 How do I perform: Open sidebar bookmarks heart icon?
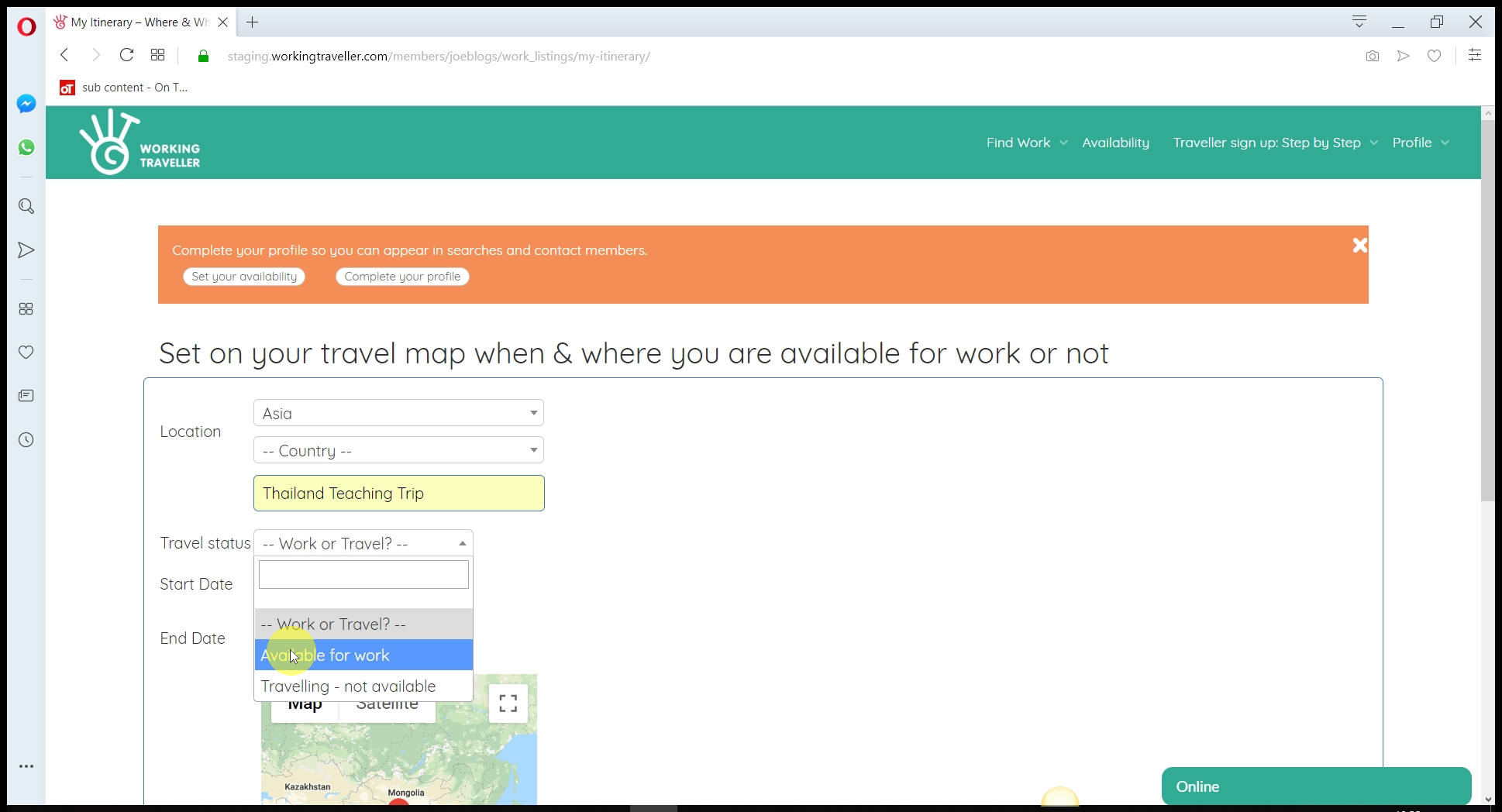[26, 353]
